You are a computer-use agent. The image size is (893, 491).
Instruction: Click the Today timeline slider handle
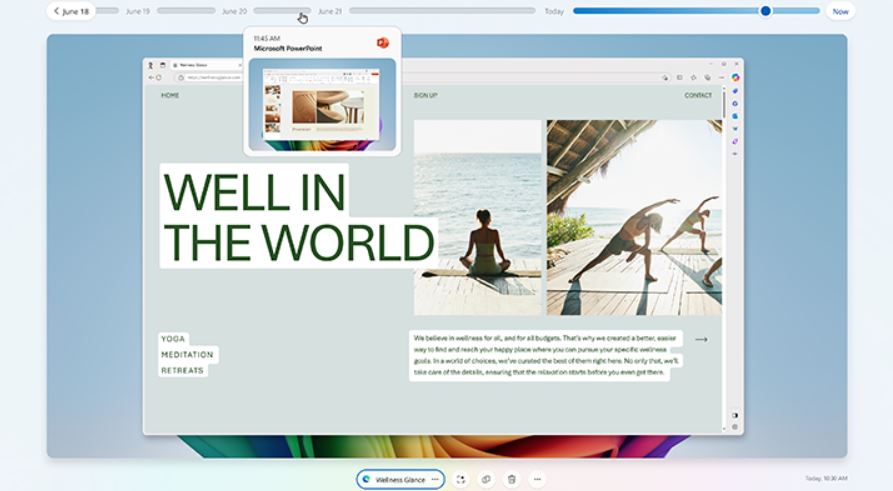tap(765, 11)
